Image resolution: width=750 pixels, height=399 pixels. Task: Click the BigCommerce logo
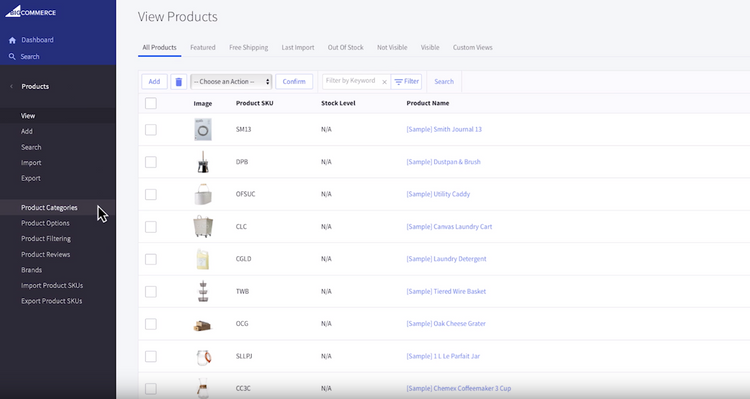pos(31,11)
